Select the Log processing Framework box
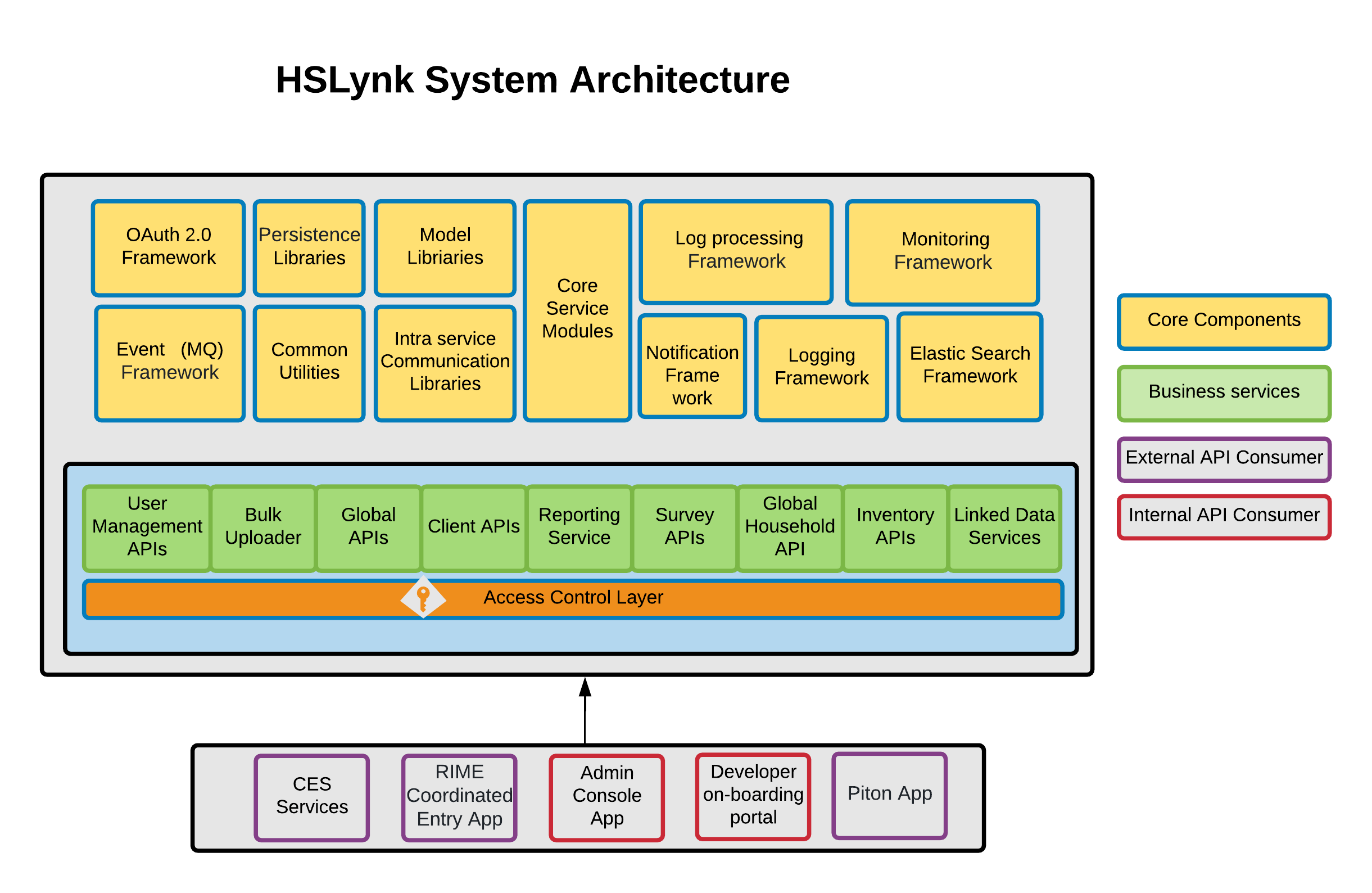Screen dimensions: 1372x893 tap(736, 250)
